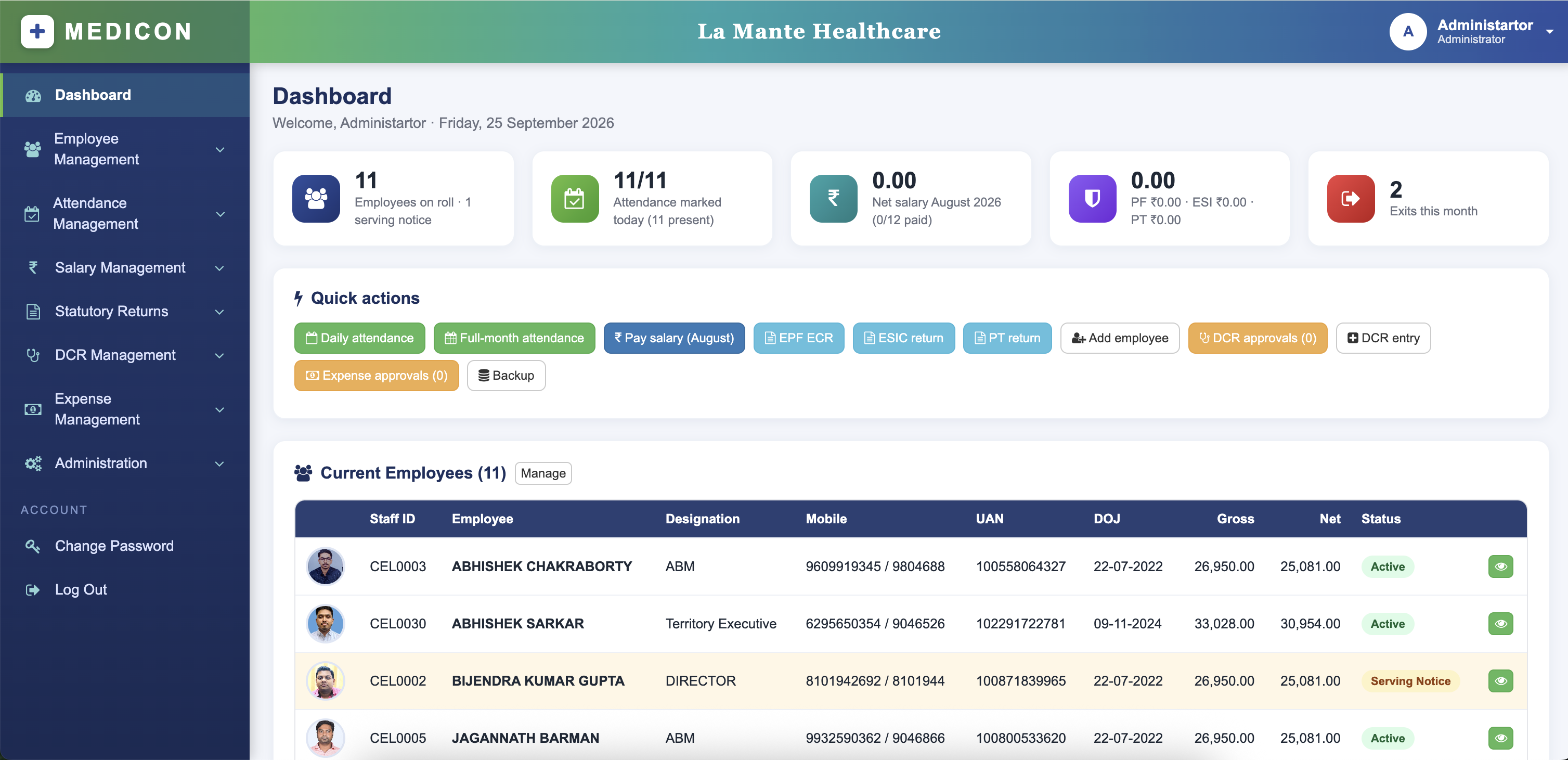Click the EPF ECR button
1568x760 pixels.
click(799, 338)
